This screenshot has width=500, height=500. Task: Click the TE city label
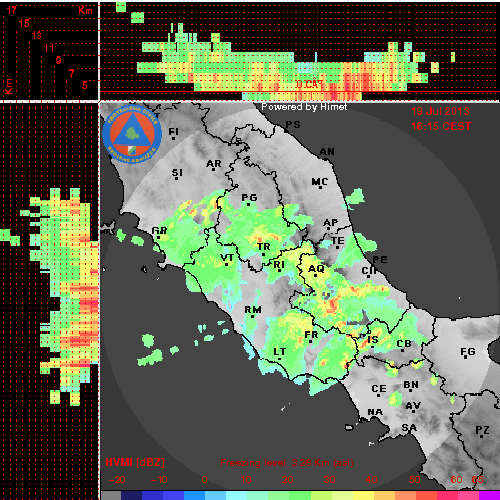coord(338,240)
